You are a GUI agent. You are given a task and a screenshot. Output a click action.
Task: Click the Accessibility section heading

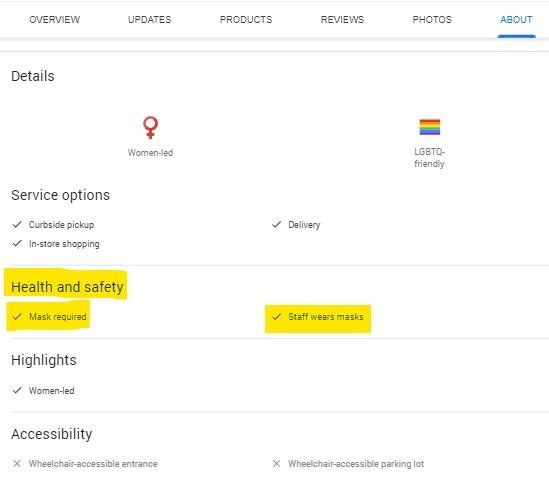pyautogui.click(x=52, y=434)
